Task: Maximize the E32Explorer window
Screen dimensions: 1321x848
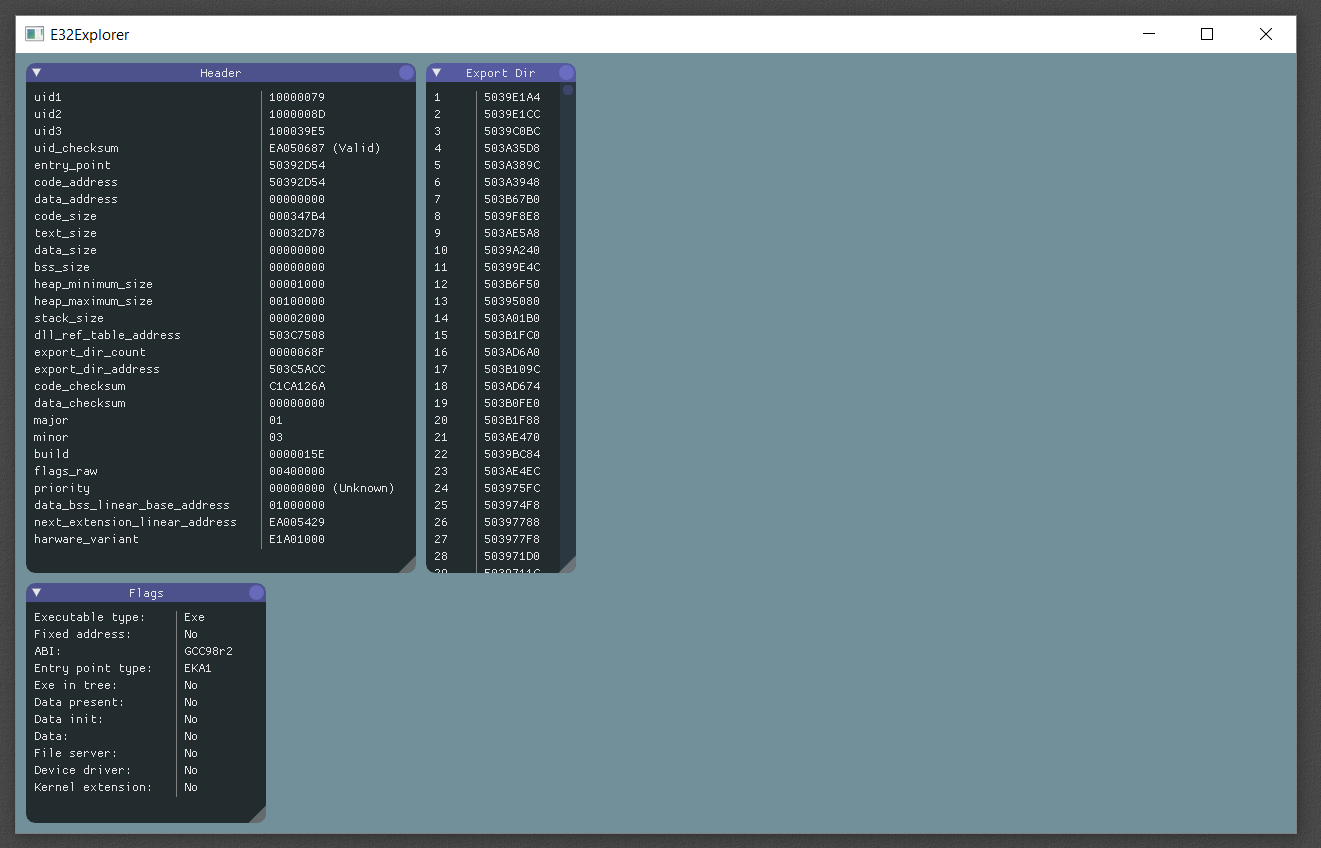Action: point(1207,34)
